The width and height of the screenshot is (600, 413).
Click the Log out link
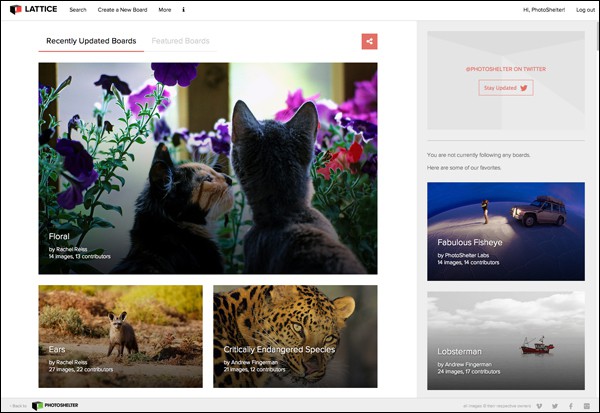click(x=584, y=9)
